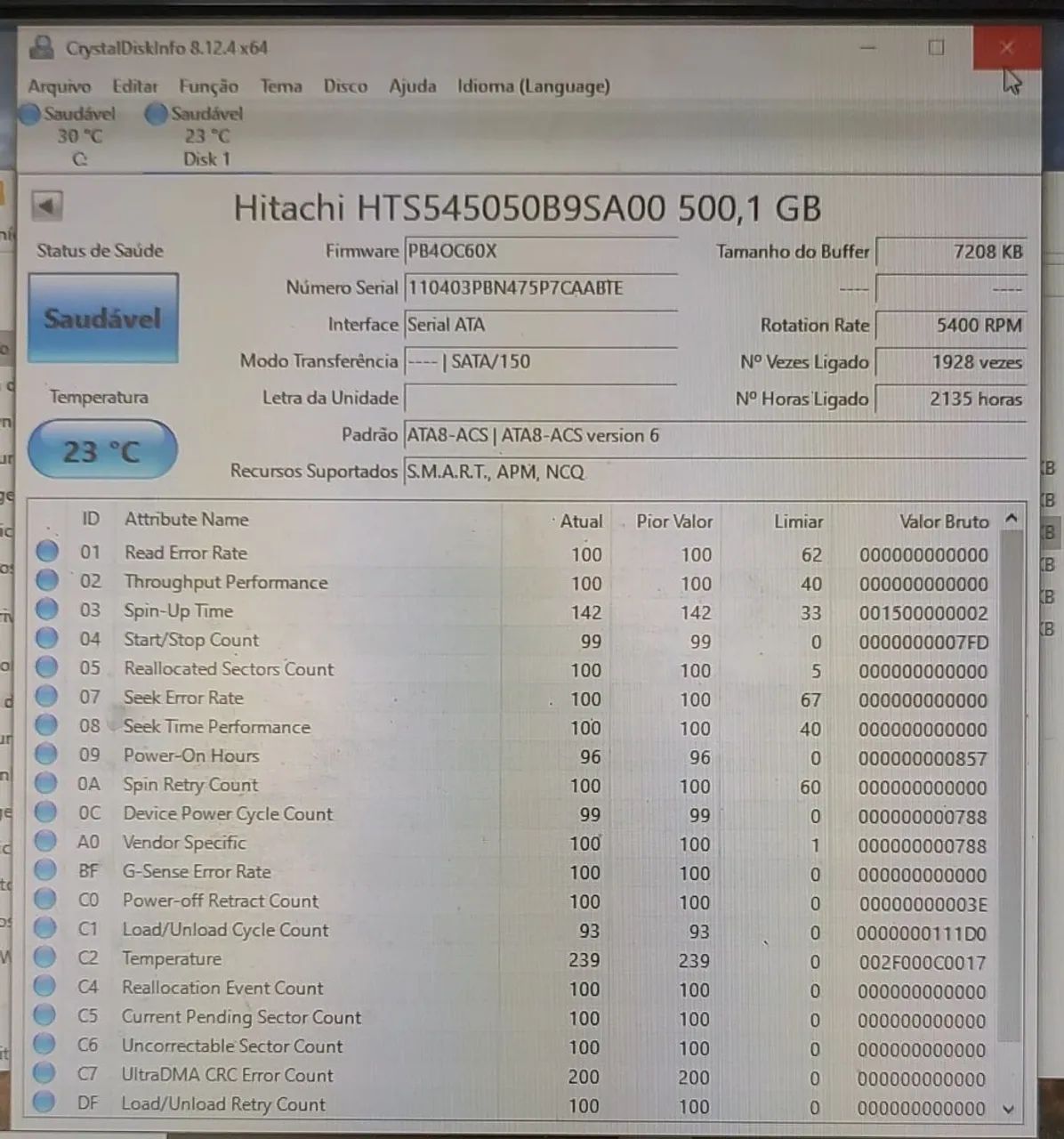Screen dimensions: 1064x1139
Task: Click the status icon for Seek Time Performance
Action: tap(46, 725)
